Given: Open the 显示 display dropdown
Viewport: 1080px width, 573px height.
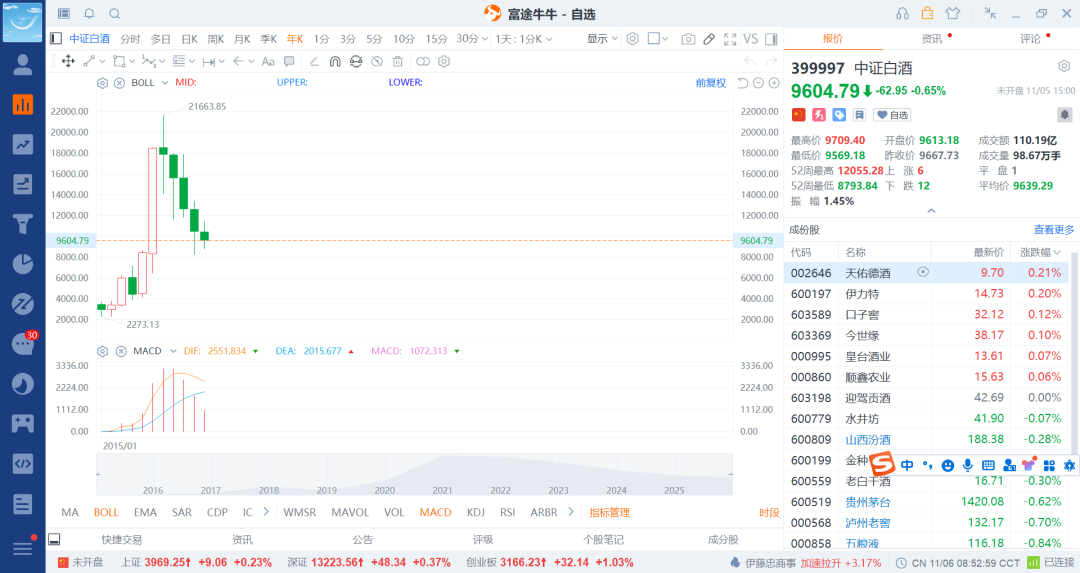Looking at the screenshot, I should (602, 39).
